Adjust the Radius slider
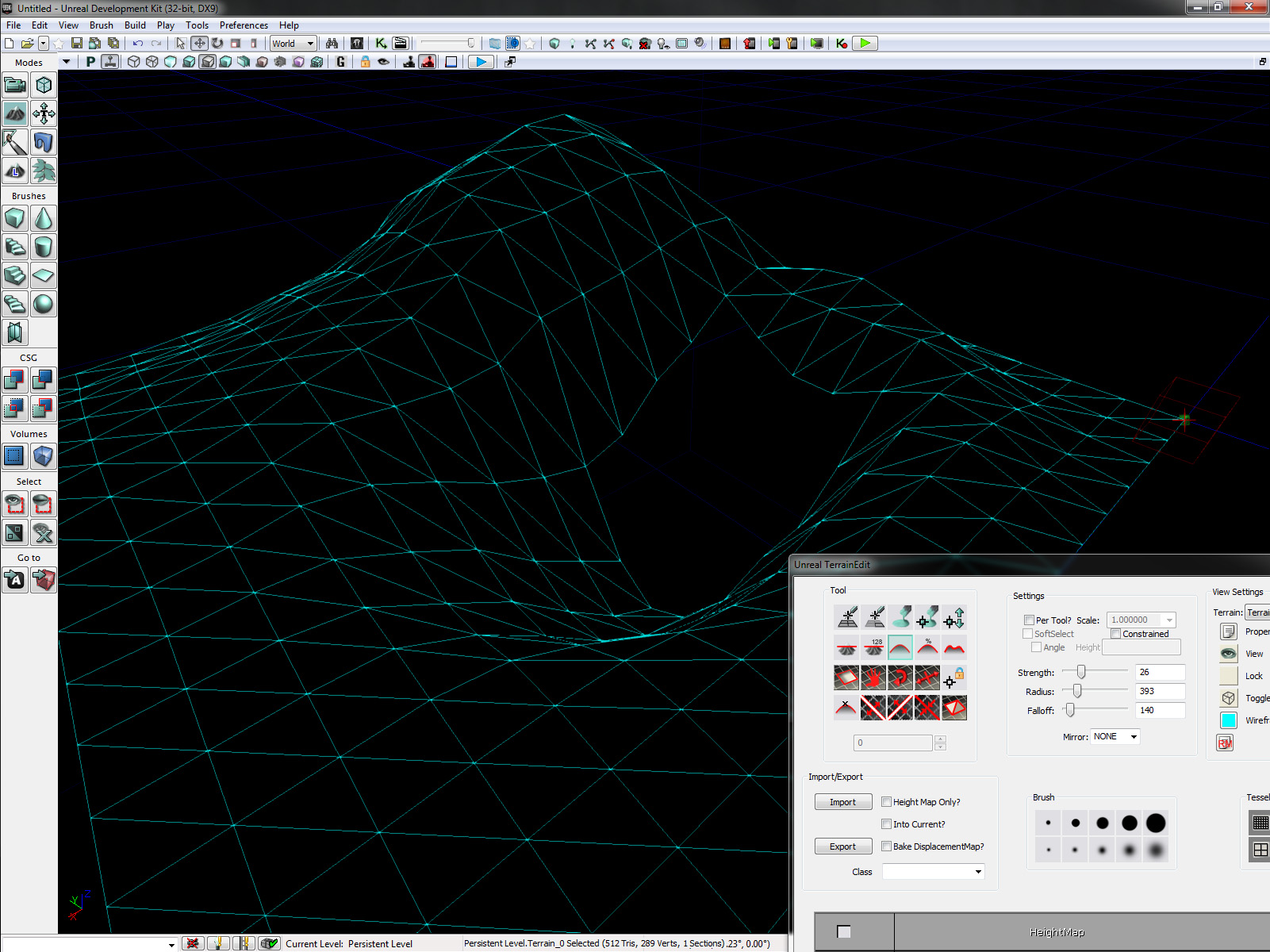Screen dimensions: 1270x952 1077,692
